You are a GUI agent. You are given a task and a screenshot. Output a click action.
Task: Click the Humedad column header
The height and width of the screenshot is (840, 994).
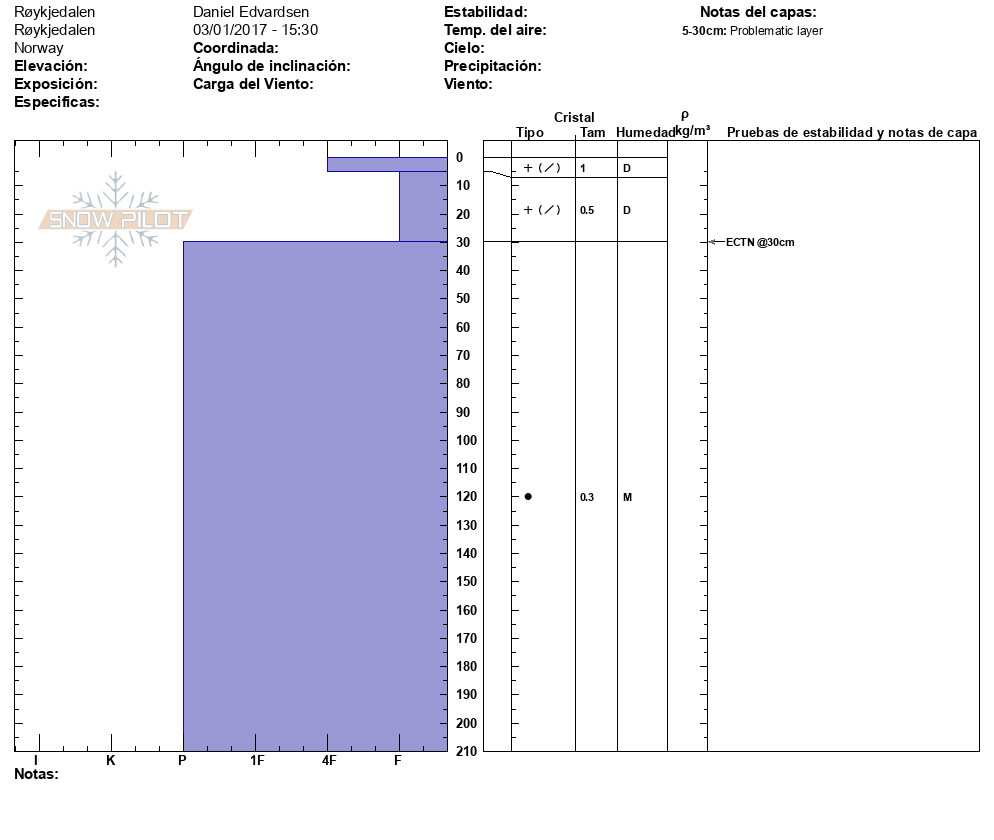pos(645,132)
